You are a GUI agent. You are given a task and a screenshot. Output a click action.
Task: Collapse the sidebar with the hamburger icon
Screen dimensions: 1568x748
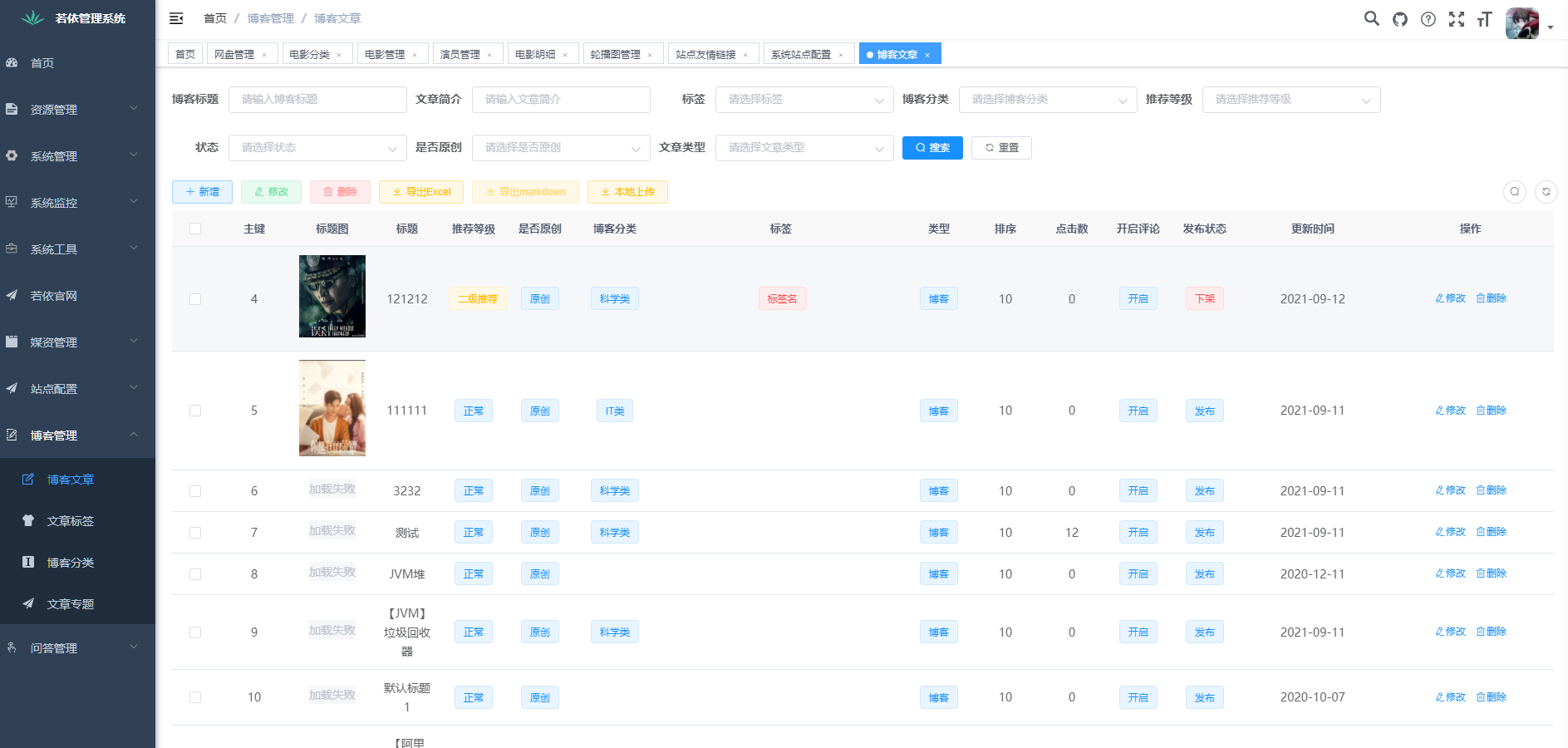[175, 17]
